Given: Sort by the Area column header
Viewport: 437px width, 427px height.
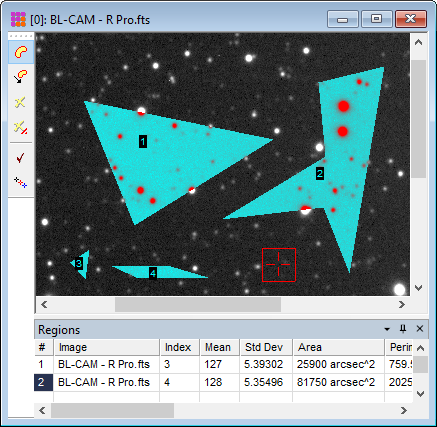Looking at the screenshot, I should tap(339, 347).
